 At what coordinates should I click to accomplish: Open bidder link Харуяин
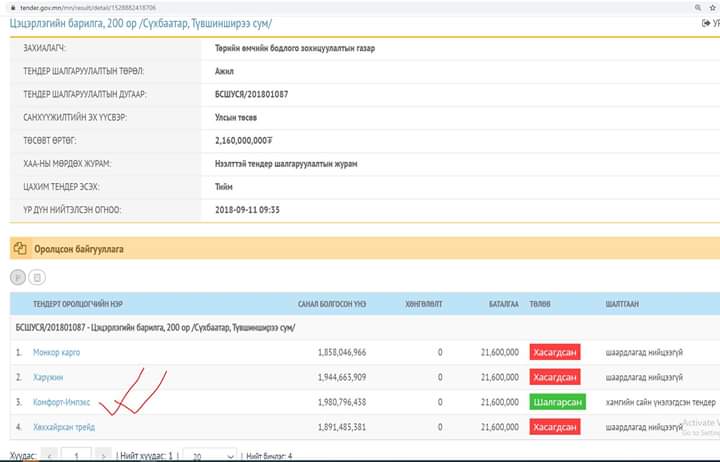pyautogui.click(x=48, y=377)
